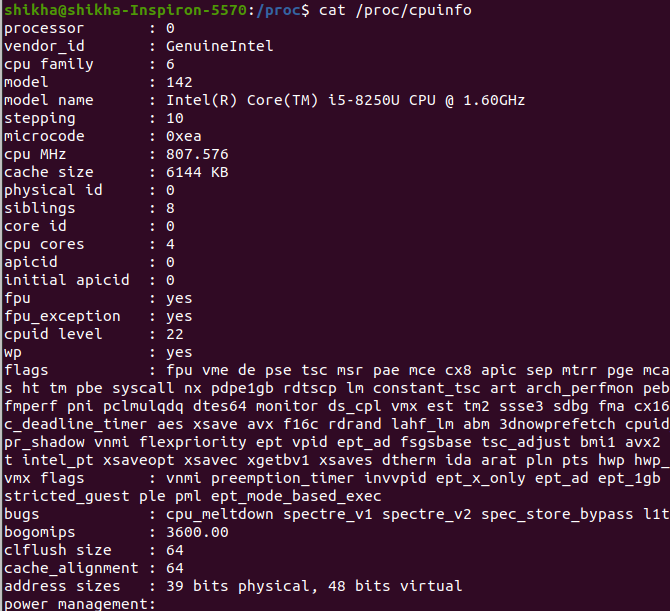670x611 pixels.
Task: Click the 'siblings' label
Action: [40, 208]
